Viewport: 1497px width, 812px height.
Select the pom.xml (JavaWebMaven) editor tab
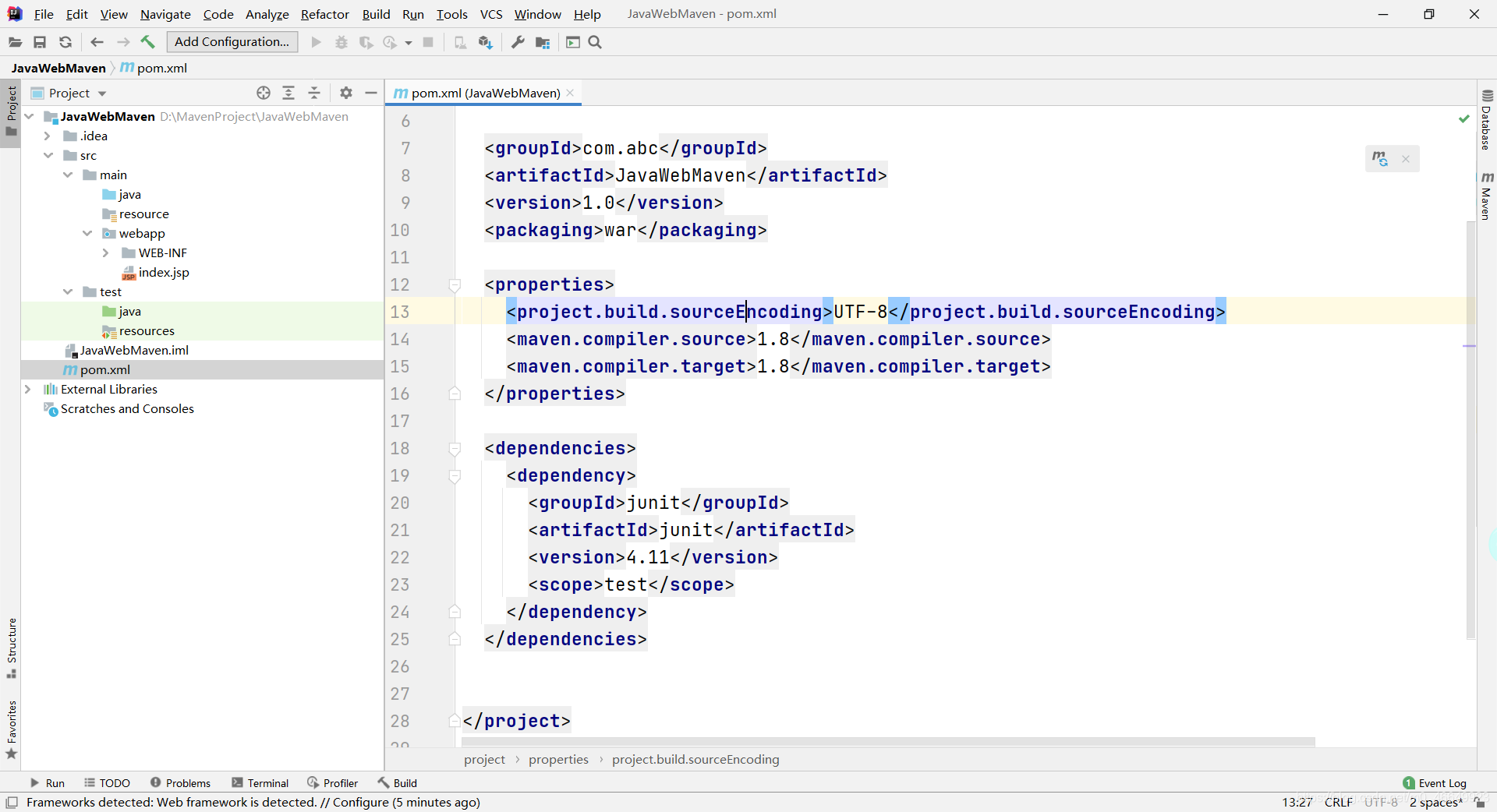pyautogui.click(x=485, y=93)
